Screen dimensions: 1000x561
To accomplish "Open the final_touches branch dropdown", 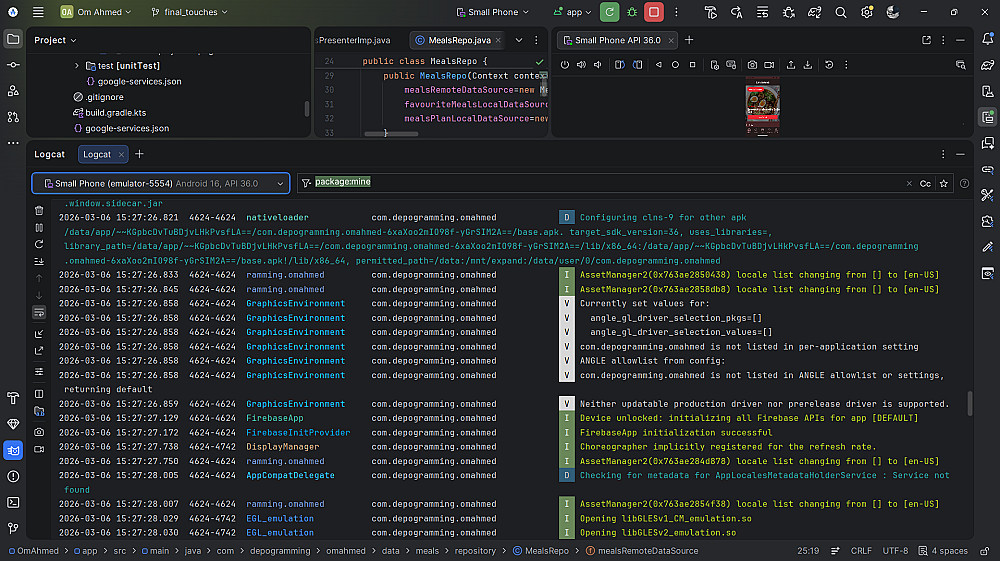I will click(x=189, y=12).
